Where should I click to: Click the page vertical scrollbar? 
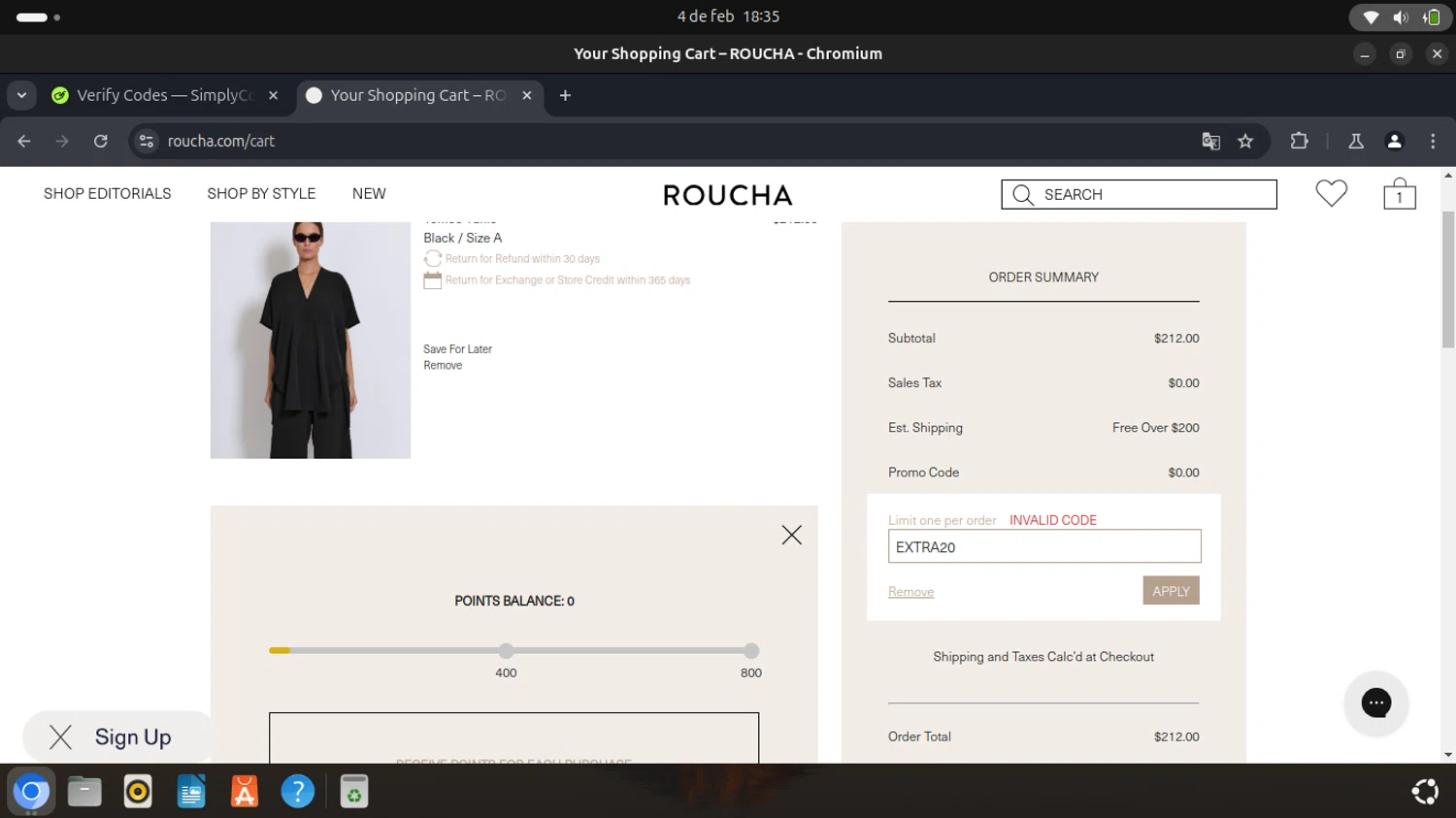point(1448,279)
